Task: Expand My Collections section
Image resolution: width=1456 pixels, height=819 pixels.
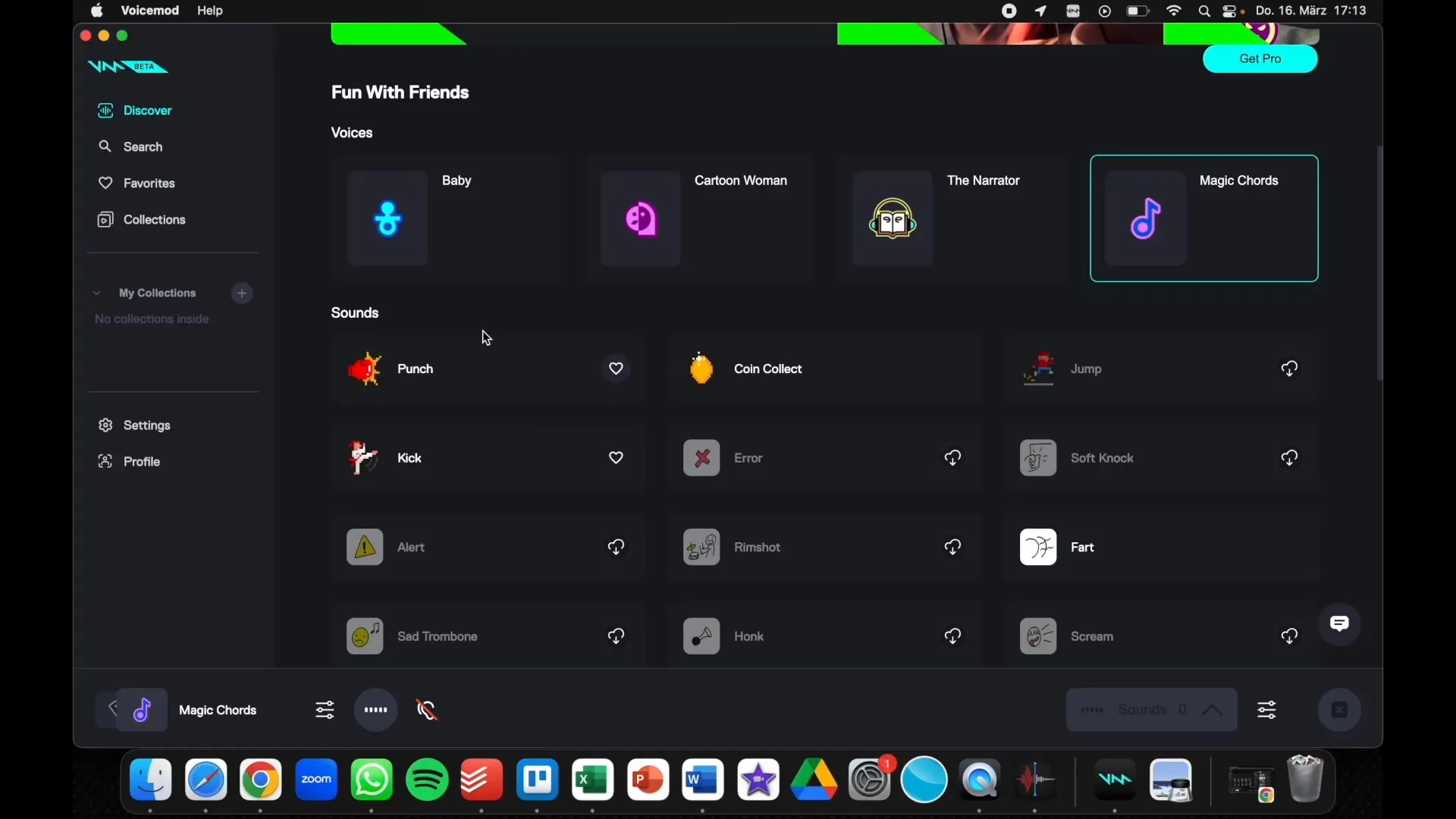Action: coord(96,292)
